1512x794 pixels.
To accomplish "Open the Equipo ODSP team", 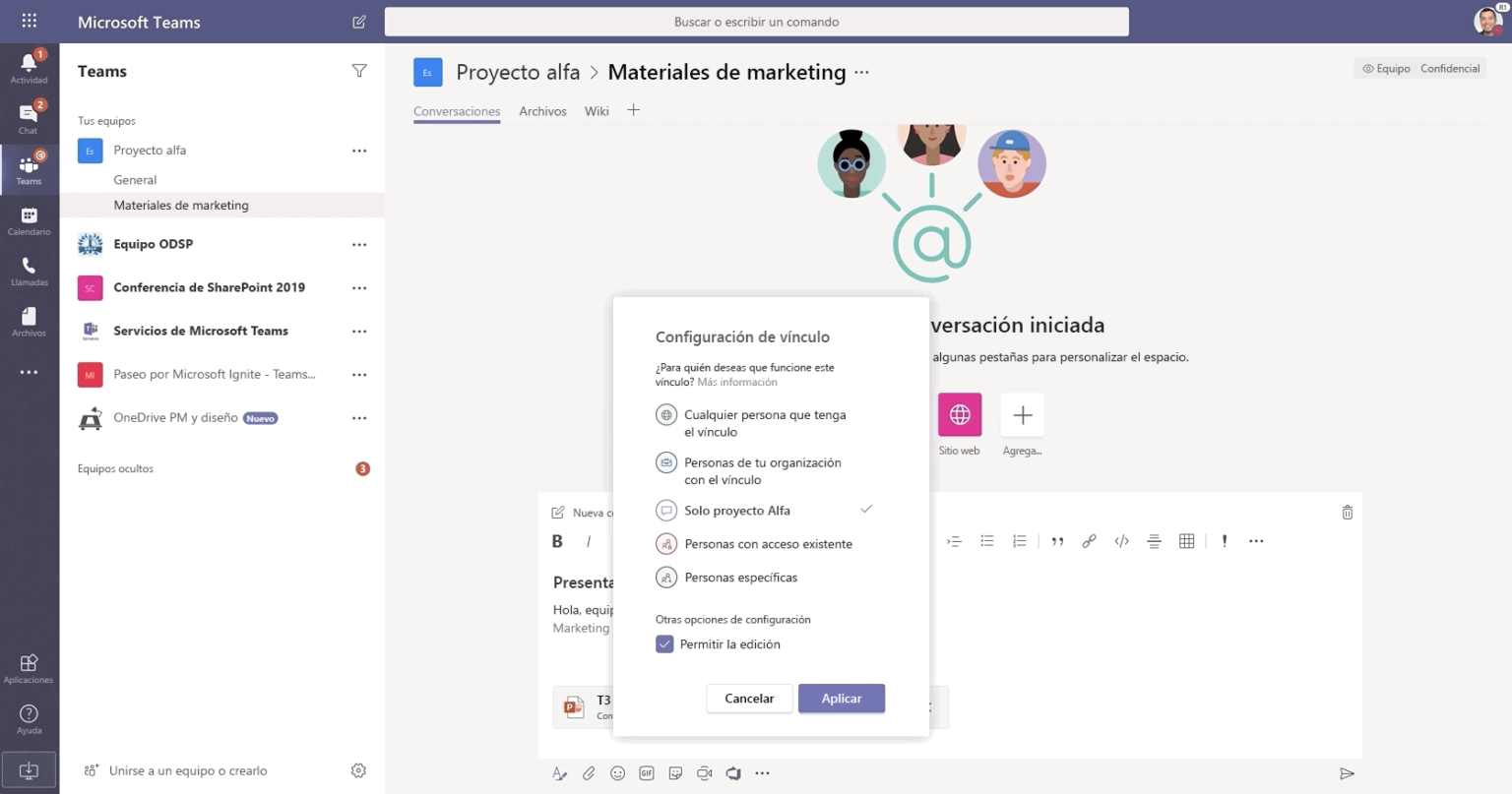I will pyautogui.click(x=153, y=244).
